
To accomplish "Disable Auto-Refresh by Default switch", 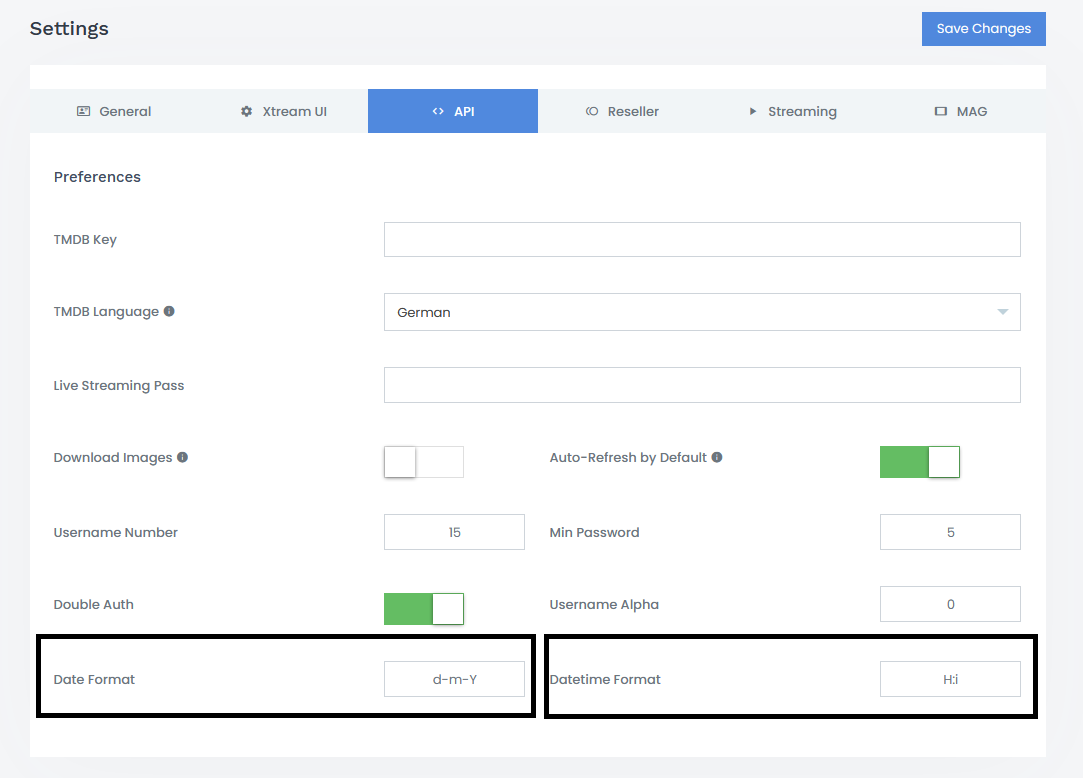I will [x=920, y=462].
